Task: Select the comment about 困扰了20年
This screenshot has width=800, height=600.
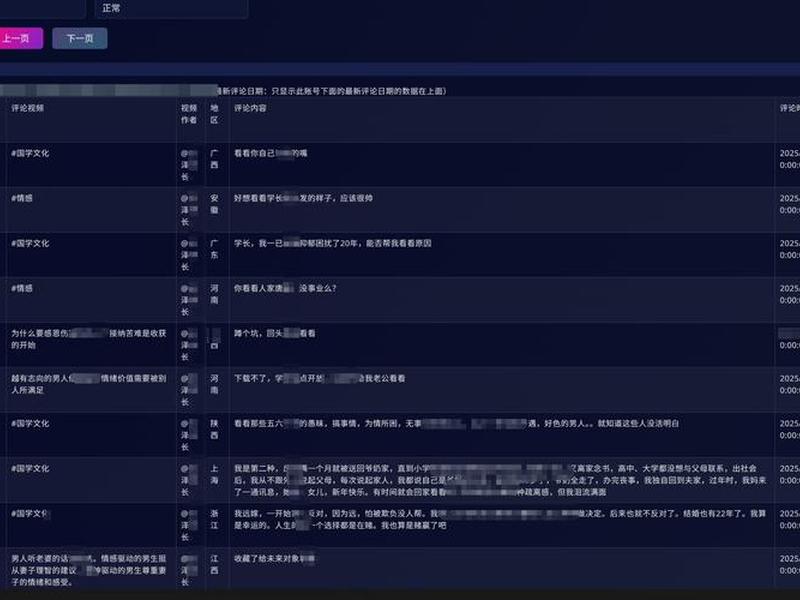Action: coord(333,243)
